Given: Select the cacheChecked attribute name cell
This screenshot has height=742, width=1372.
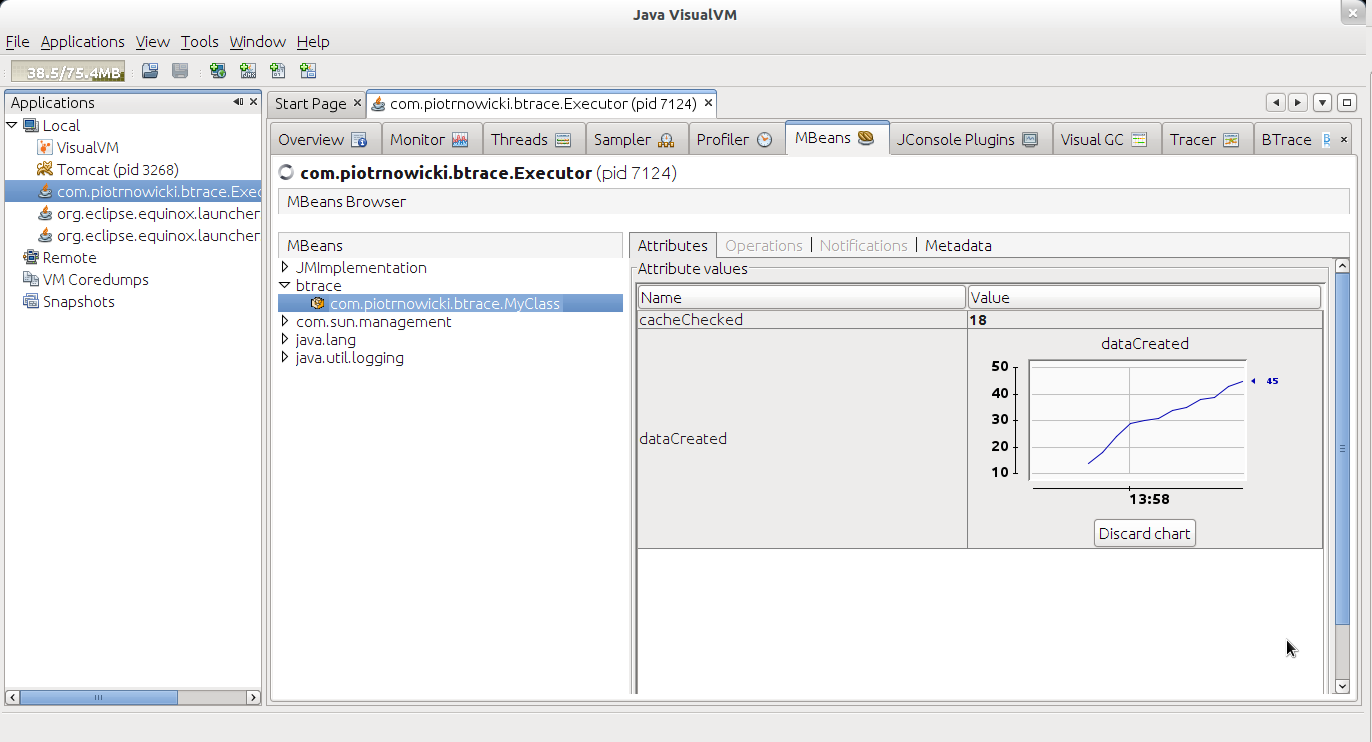Looking at the screenshot, I should coord(802,320).
